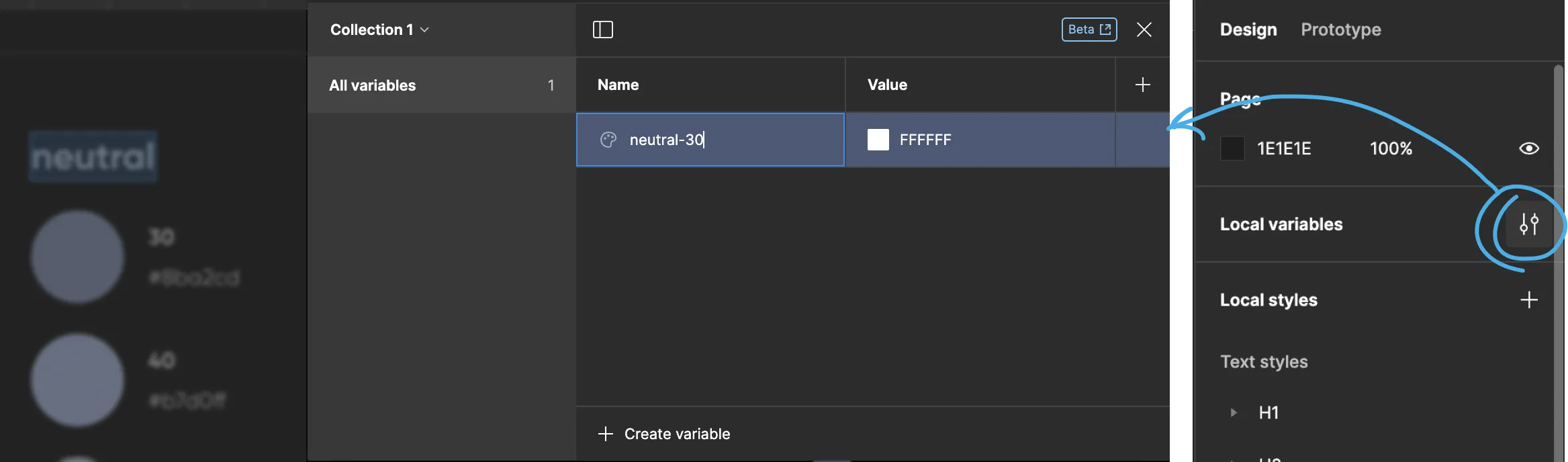Click the 1E1E1E page color hex value
Image resolution: width=1568 pixels, height=462 pixels.
point(1284,148)
